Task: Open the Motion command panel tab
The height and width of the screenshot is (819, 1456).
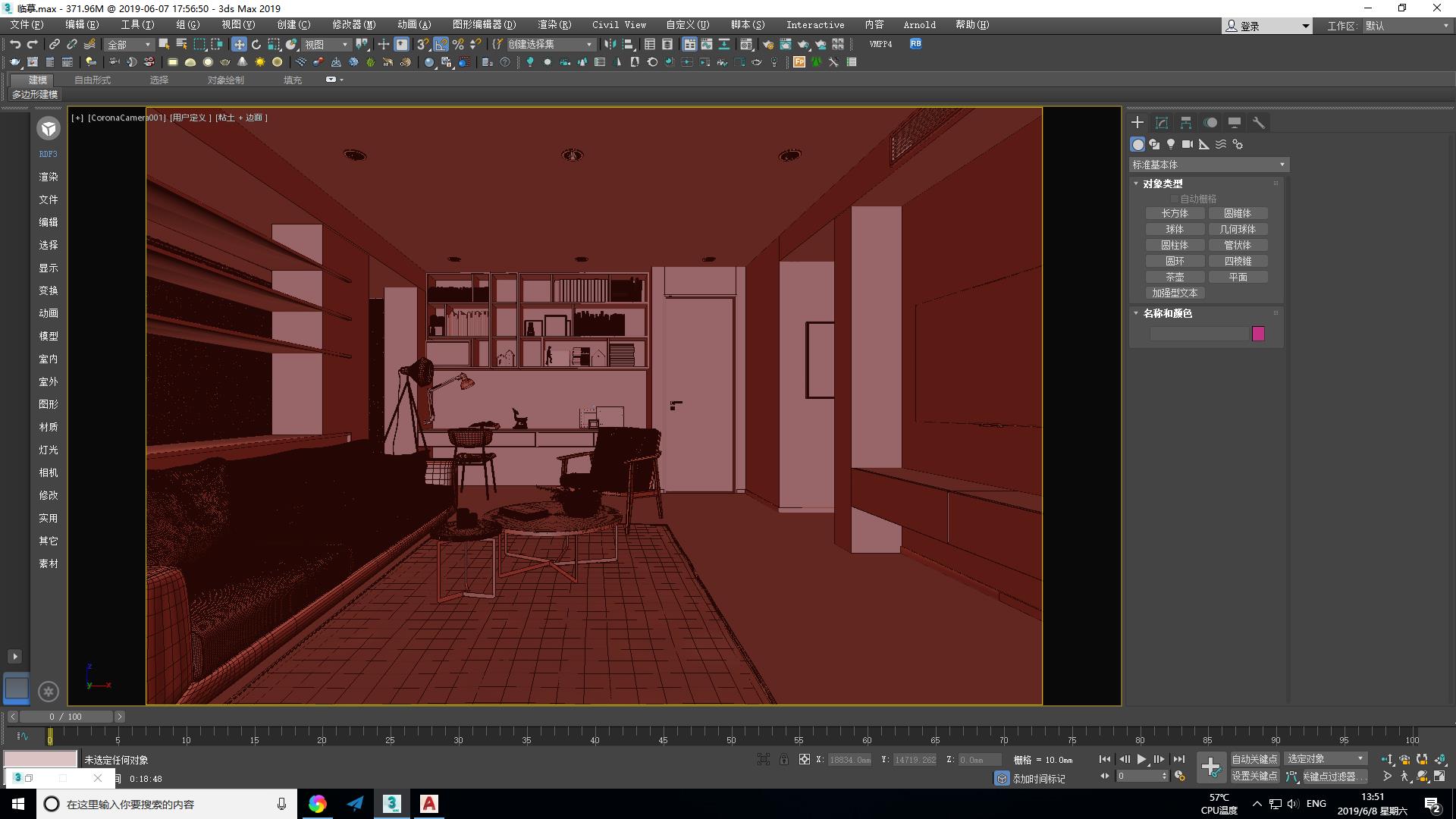Action: click(x=1210, y=122)
